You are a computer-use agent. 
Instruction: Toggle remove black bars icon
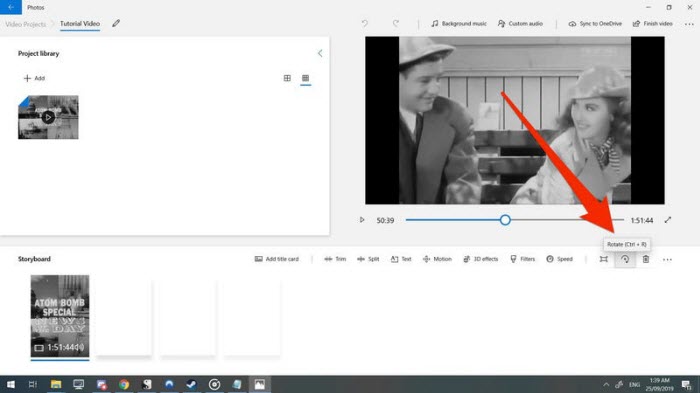(x=604, y=259)
